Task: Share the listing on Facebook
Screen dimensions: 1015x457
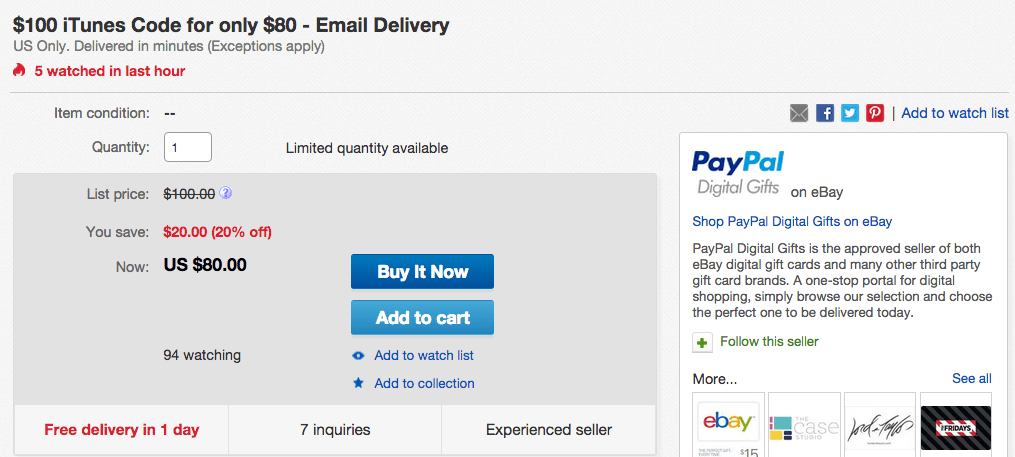Action: tap(825, 113)
